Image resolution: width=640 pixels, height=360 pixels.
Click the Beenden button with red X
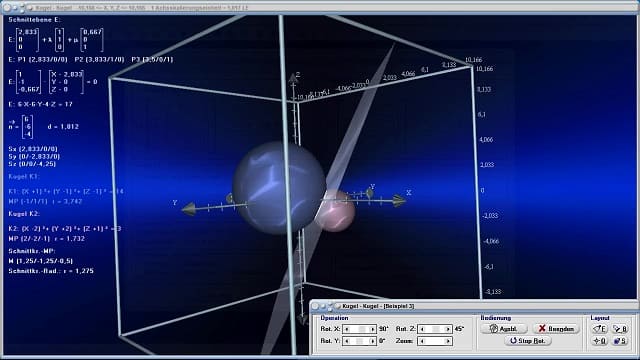[x=556, y=329]
